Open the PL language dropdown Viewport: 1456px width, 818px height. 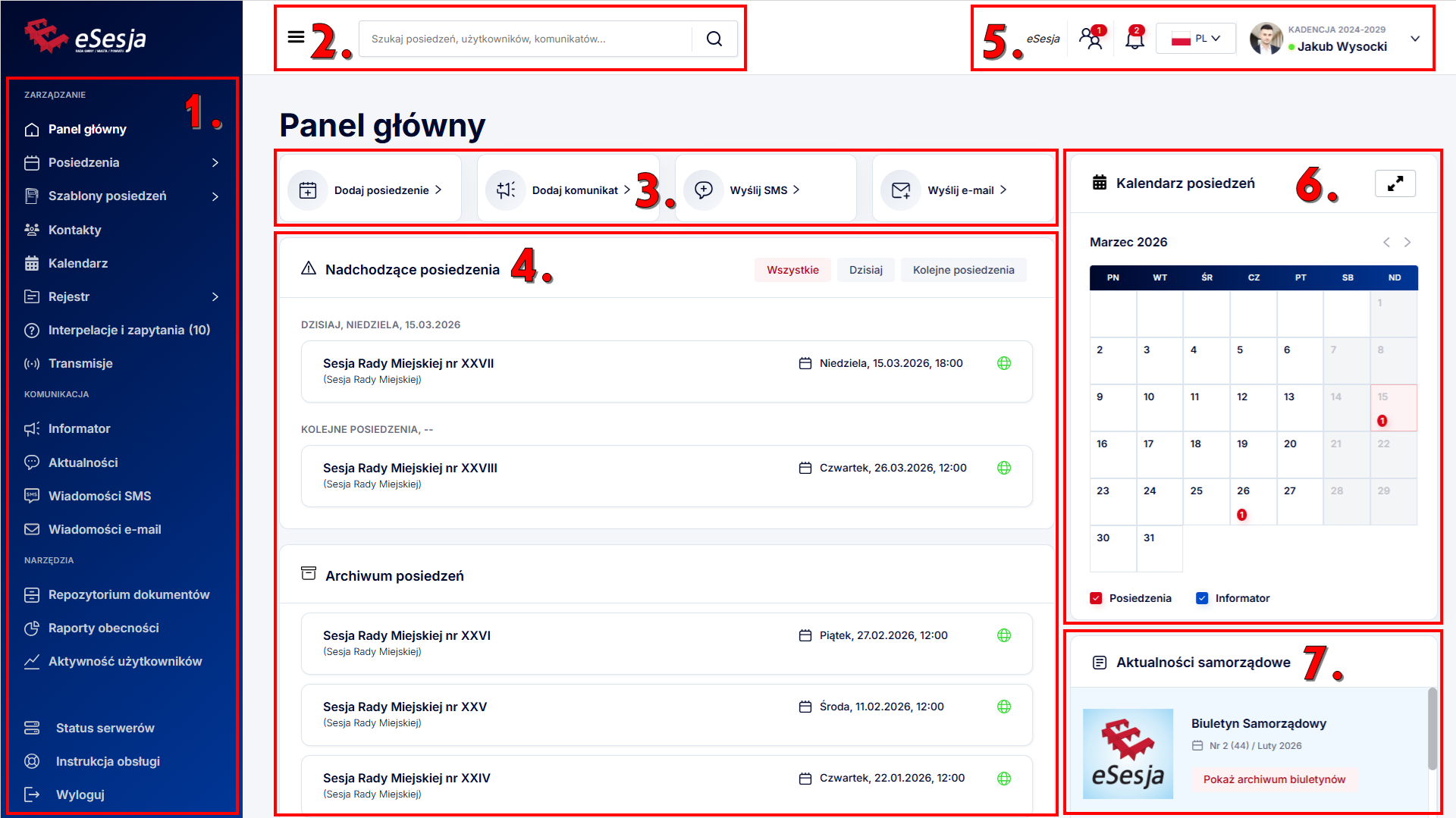pyautogui.click(x=1196, y=39)
